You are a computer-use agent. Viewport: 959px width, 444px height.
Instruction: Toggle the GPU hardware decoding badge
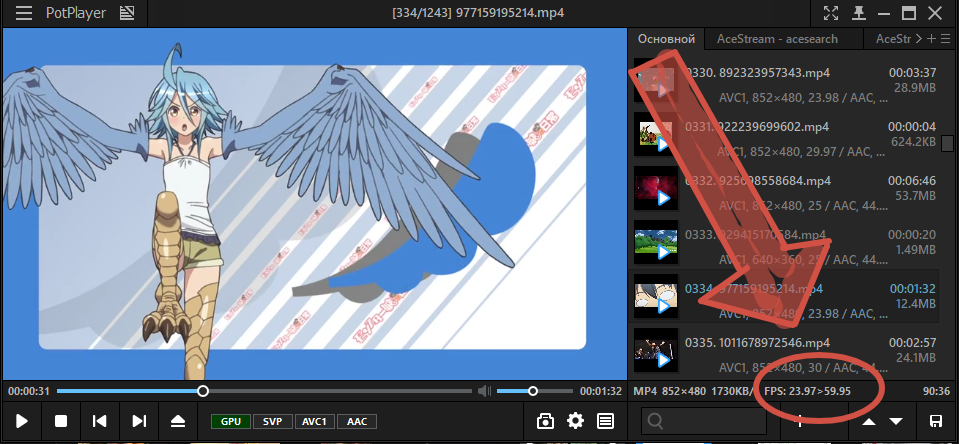point(231,421)
